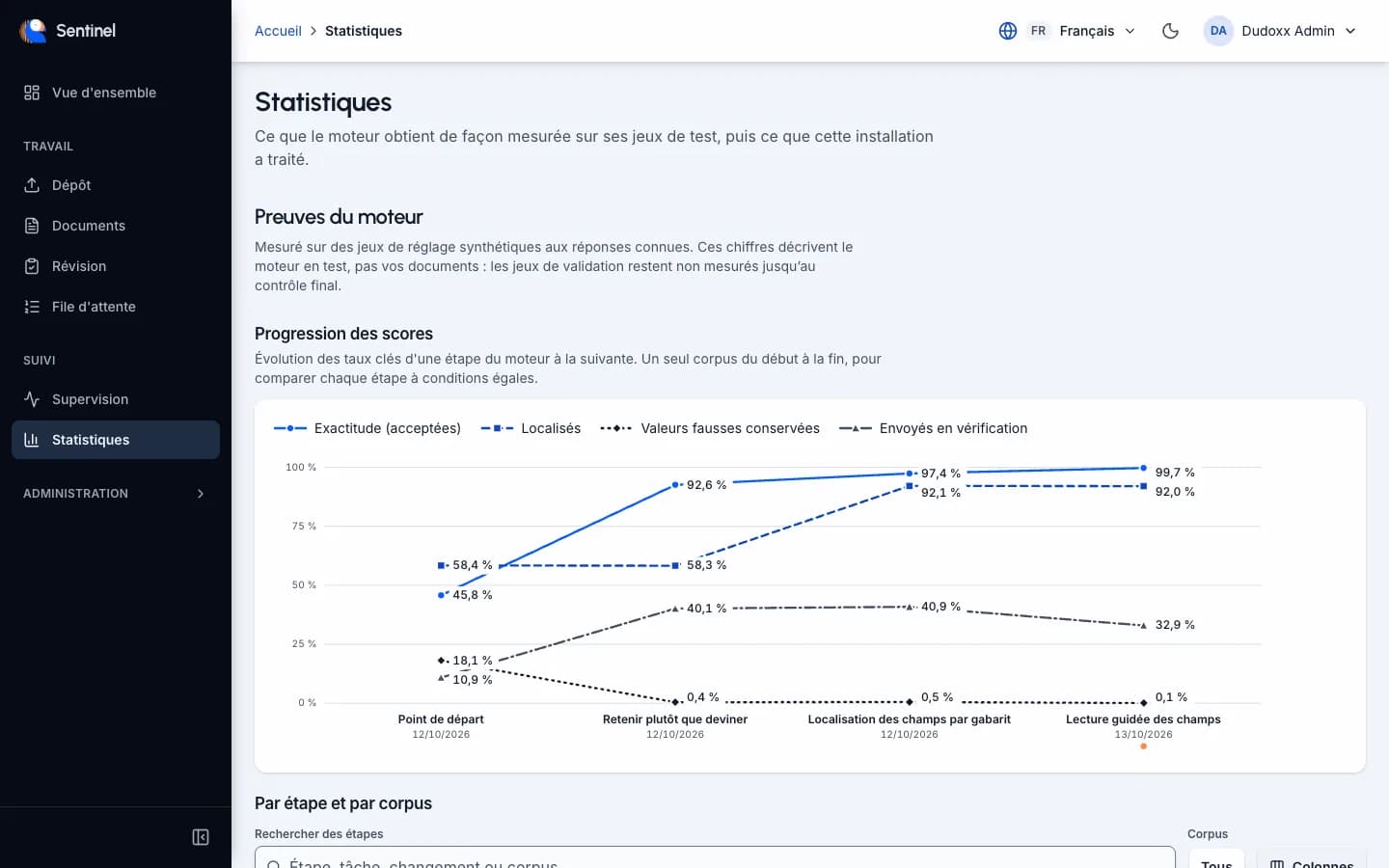Viewport: 1389px width, 868px height.
Task: Toggle dark mode with the moon icon
Action: tap(1170, 31)
